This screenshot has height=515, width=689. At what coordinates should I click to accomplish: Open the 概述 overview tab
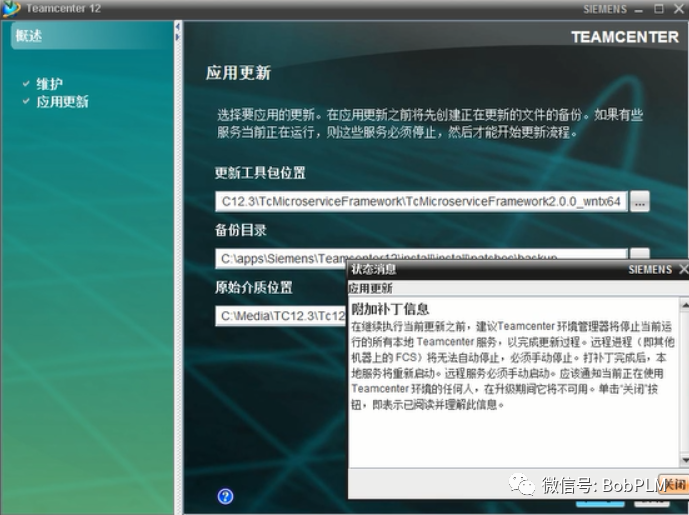(x=29, y=35)
